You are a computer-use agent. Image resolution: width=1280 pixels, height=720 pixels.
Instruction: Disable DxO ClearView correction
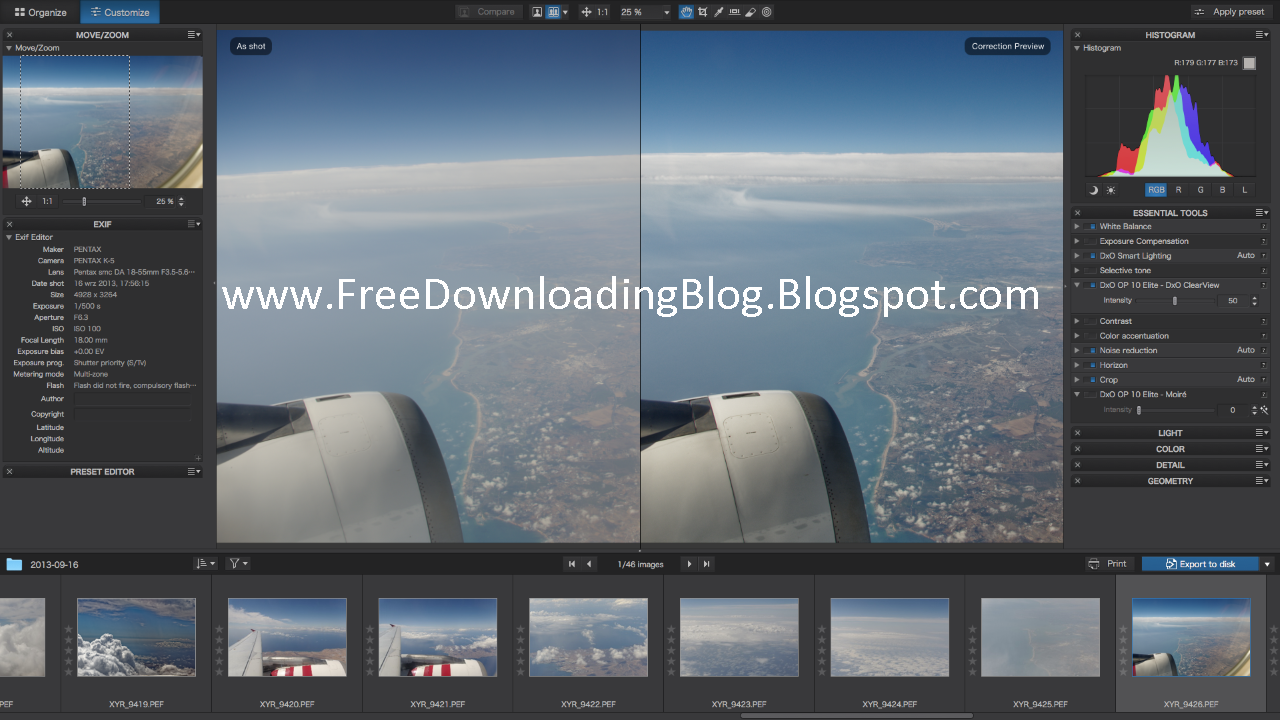tap(1091, 285)
